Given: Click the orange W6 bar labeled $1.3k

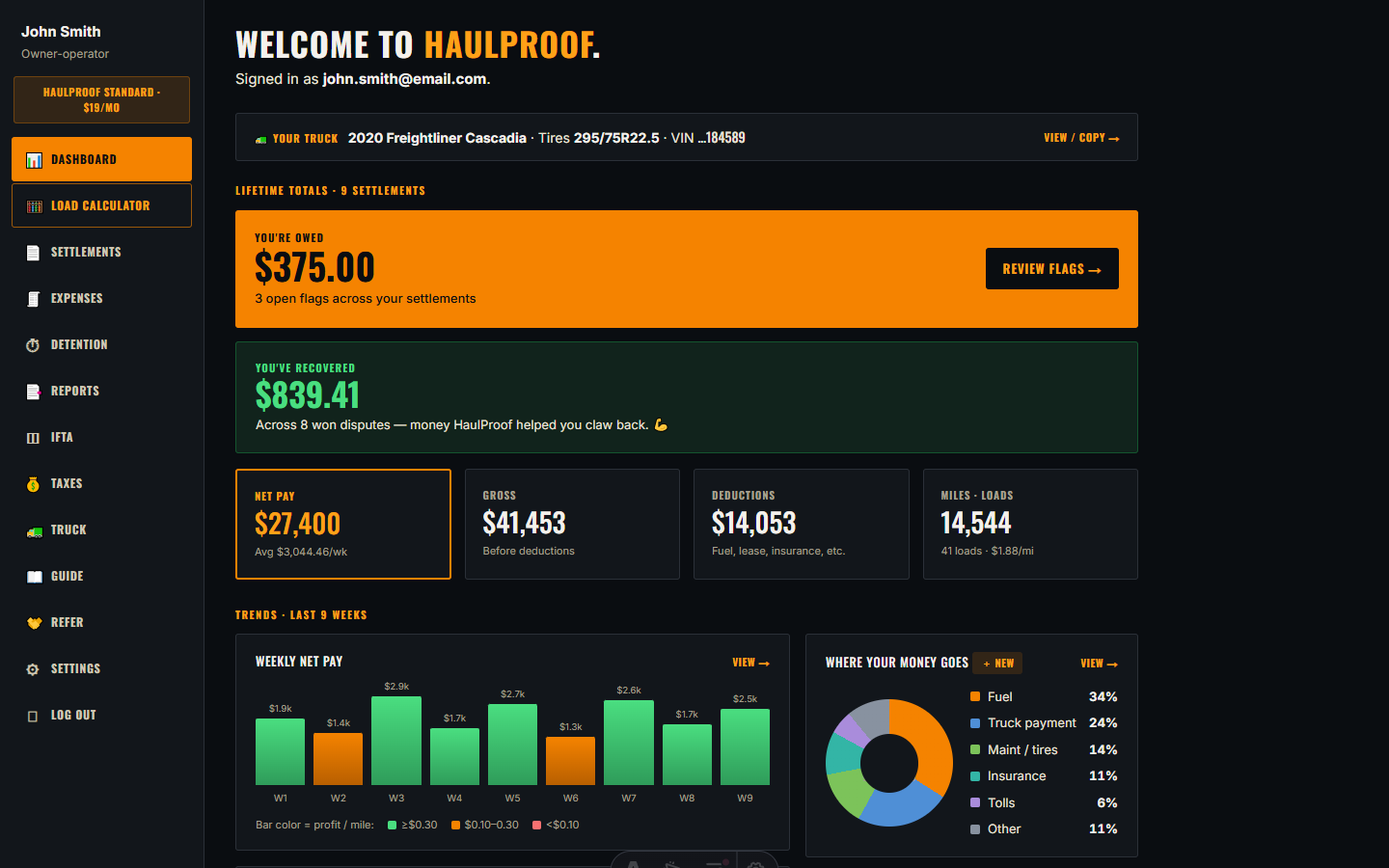Looking at the screenshot, I should (x=571, y=762).
